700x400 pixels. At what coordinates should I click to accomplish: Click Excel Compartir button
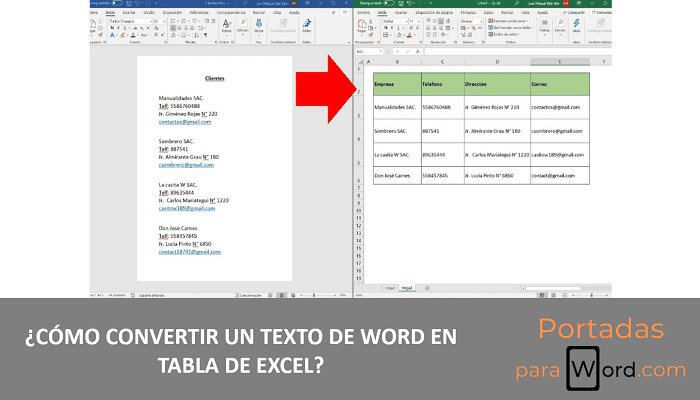(x=575, y=12)
